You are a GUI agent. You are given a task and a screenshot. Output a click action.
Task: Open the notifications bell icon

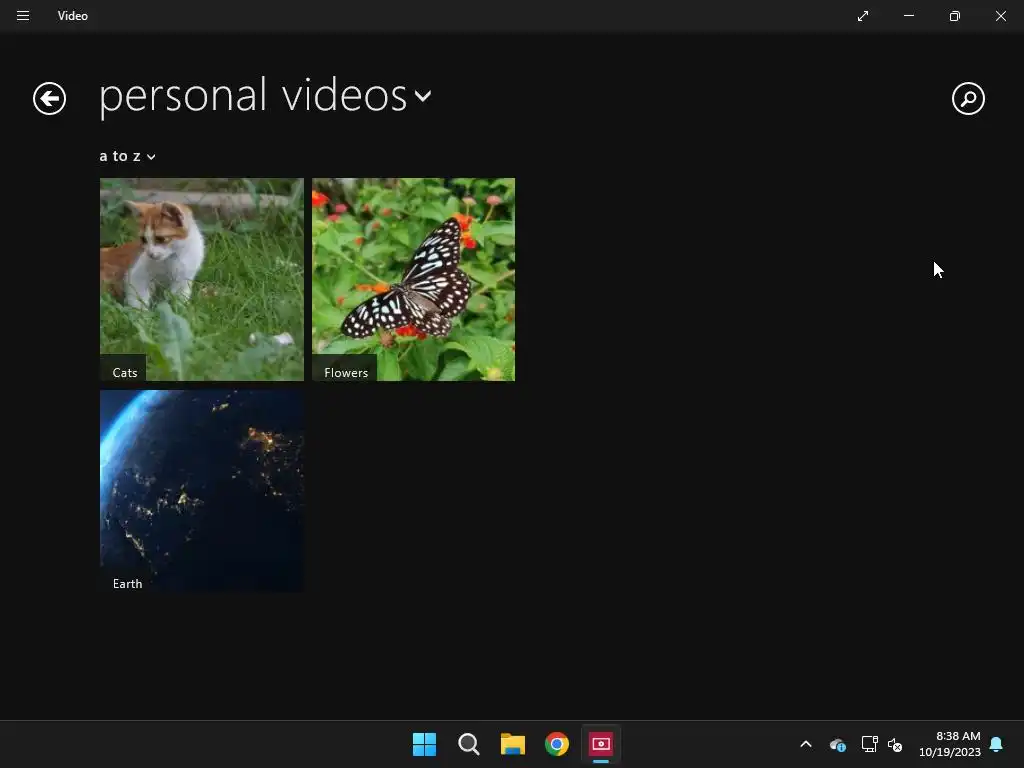pos(996,744)
